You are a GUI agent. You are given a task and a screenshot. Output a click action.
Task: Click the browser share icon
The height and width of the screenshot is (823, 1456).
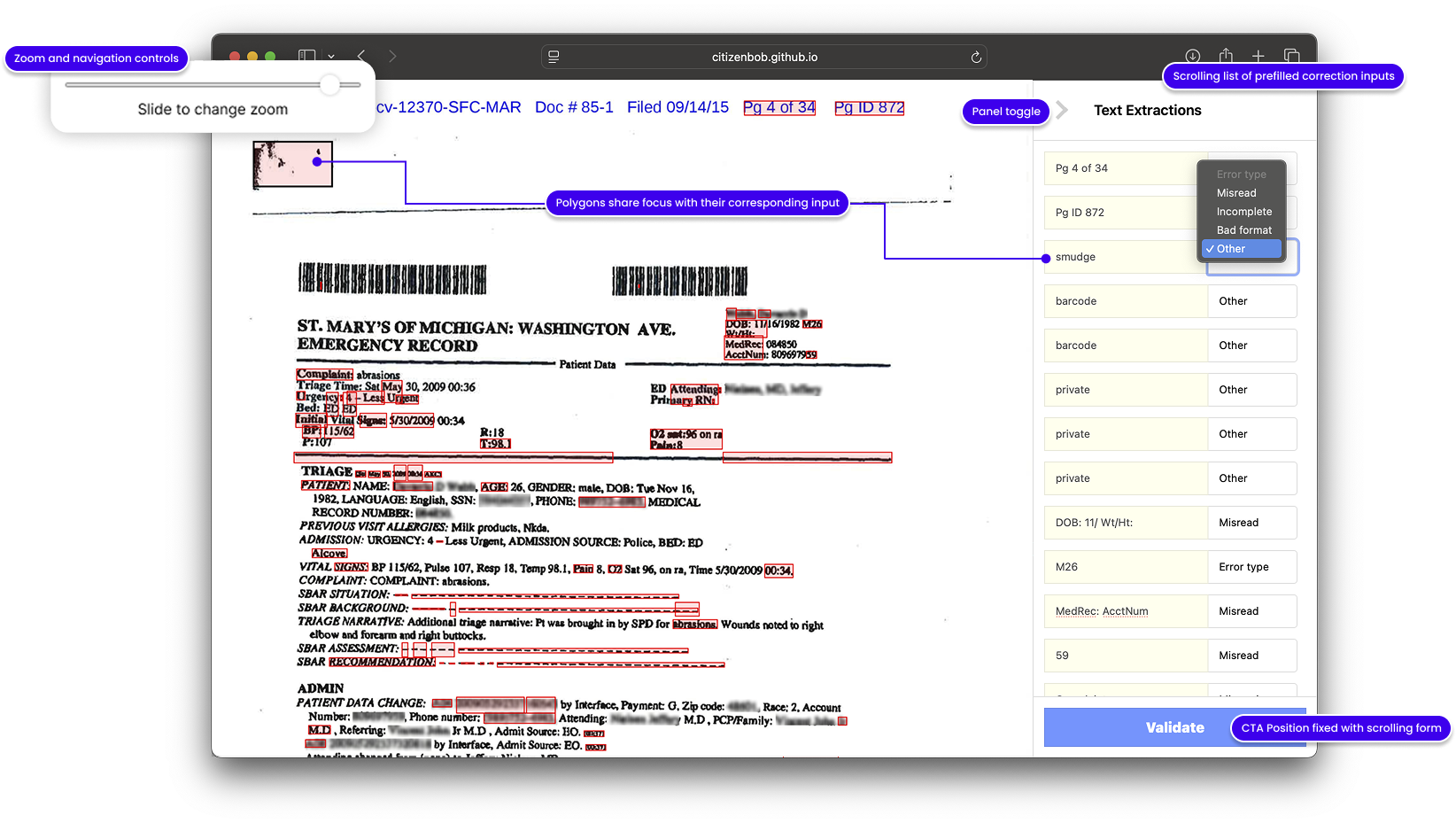pos(1226,55)
